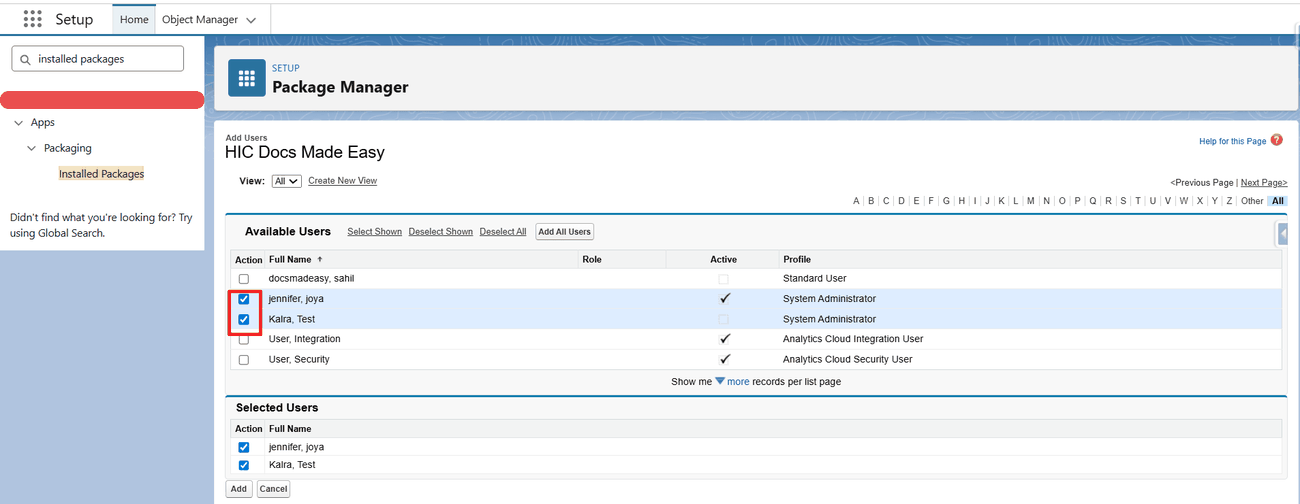
Task: Check the box for docsmadeeasy, sahil
Action: click(x=244, y=279)
